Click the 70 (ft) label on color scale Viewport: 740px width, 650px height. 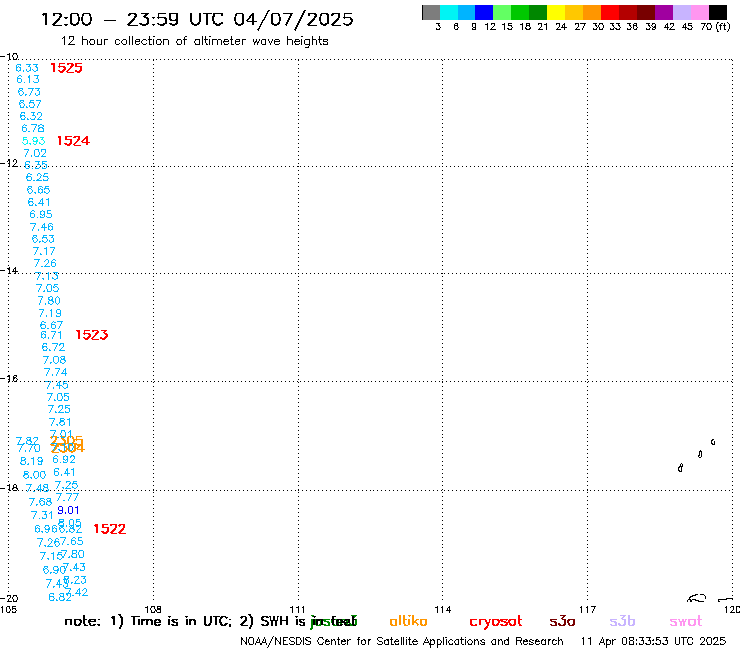715,27
